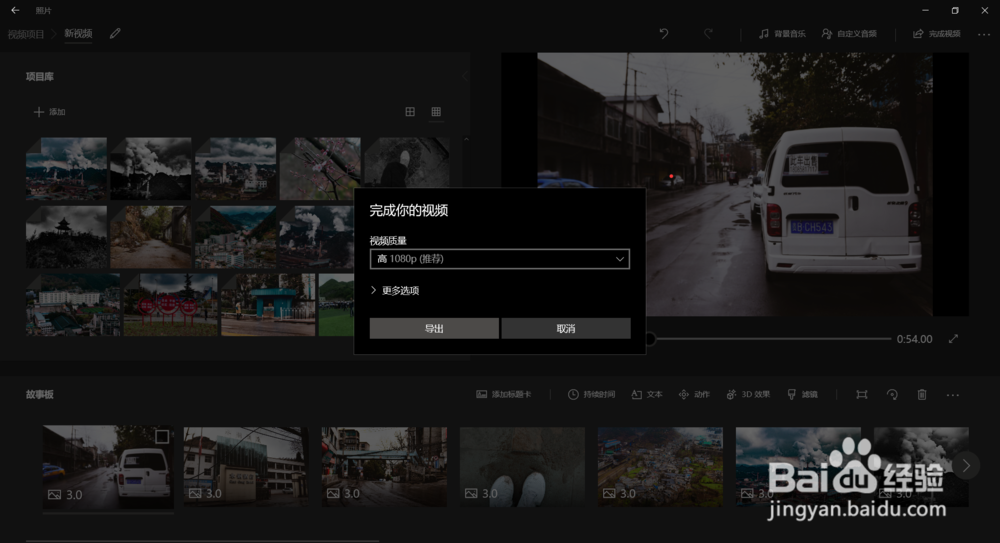This screenshot has height=543, width=1000.
Task: Open top-right more options ellipsis
Action: (x=984, y=34)
